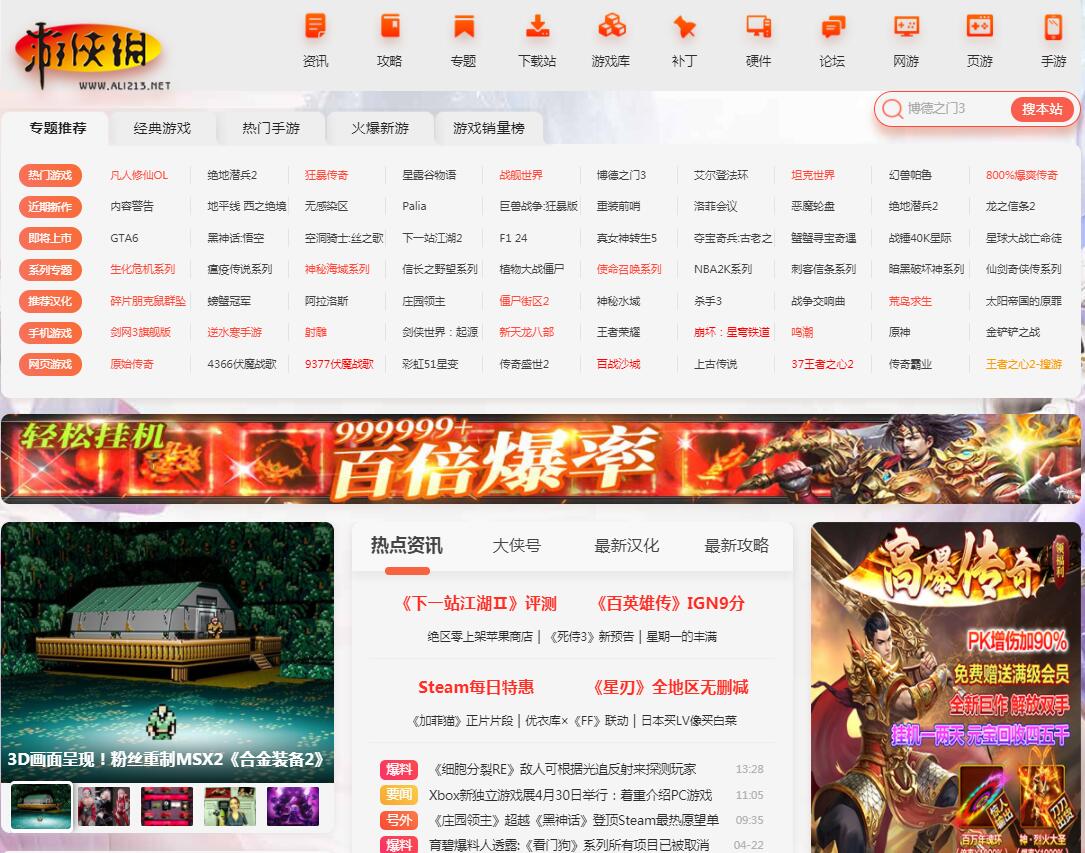The image size is (1085, 853).
Task: Open the 黑神话:悟空 link
Action: pos(235,238)
